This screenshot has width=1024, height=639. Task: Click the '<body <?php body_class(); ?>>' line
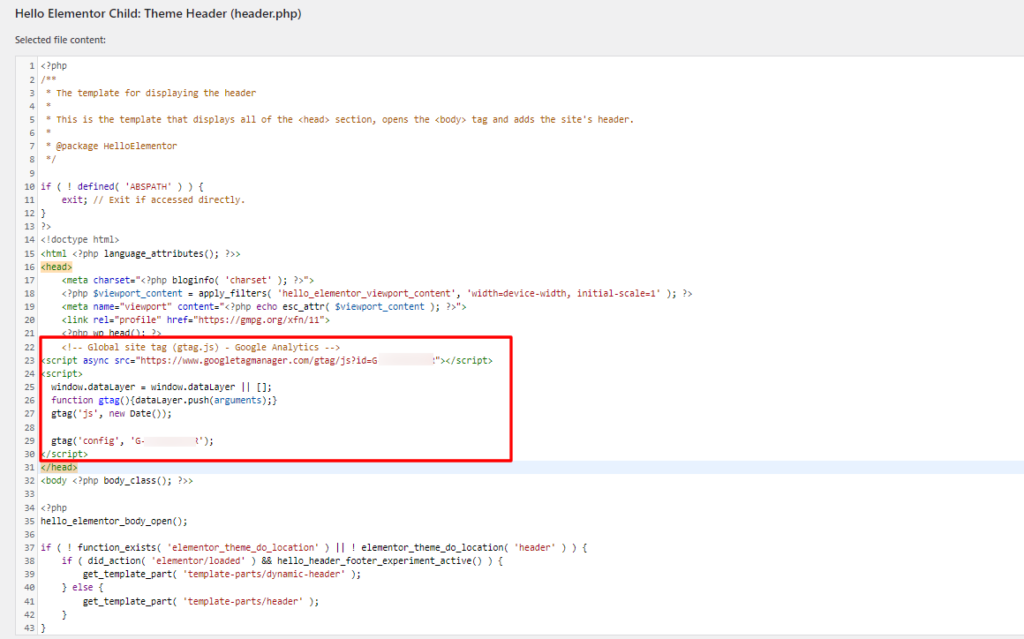pyautogui.click(x=117, y=481)
